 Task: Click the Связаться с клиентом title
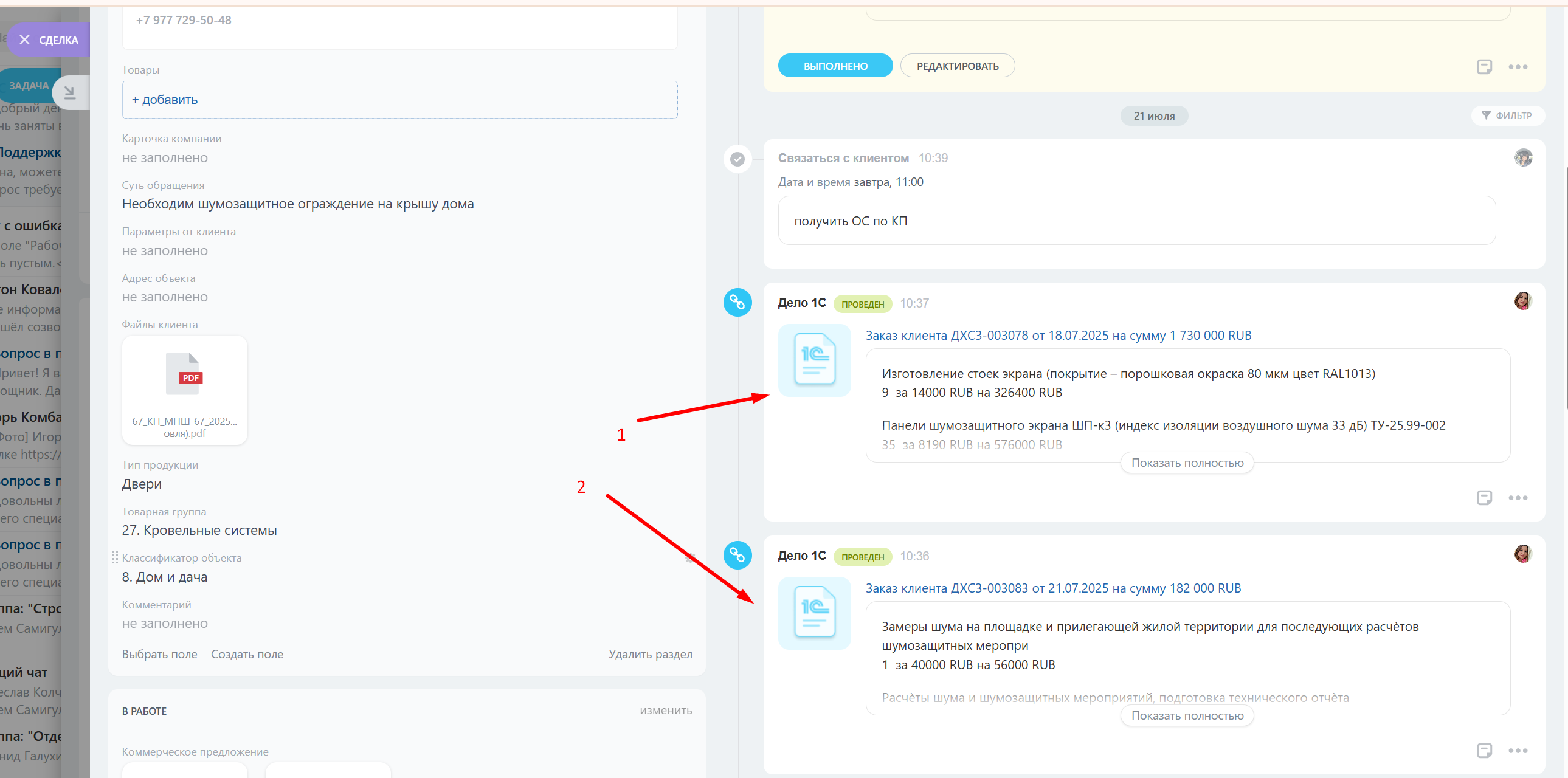[x=843, y=158]
